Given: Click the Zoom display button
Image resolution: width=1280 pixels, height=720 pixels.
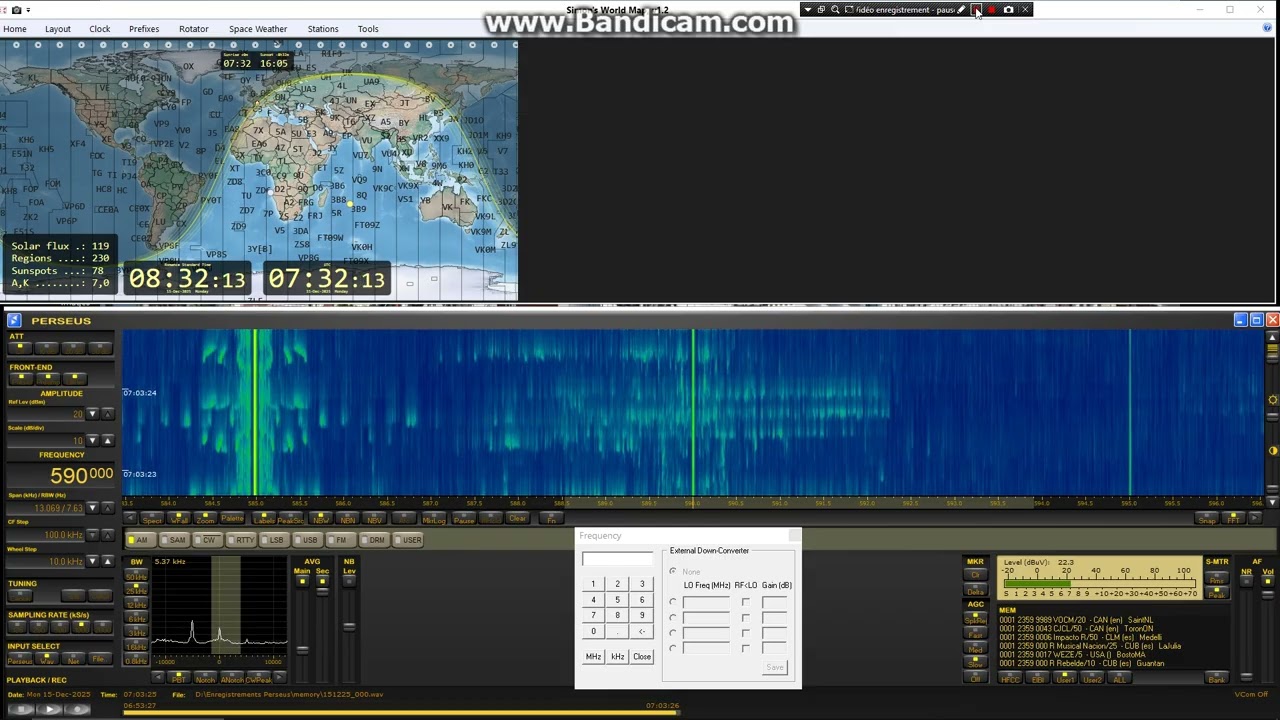Looking at the screenshot, I should point(205,518).
